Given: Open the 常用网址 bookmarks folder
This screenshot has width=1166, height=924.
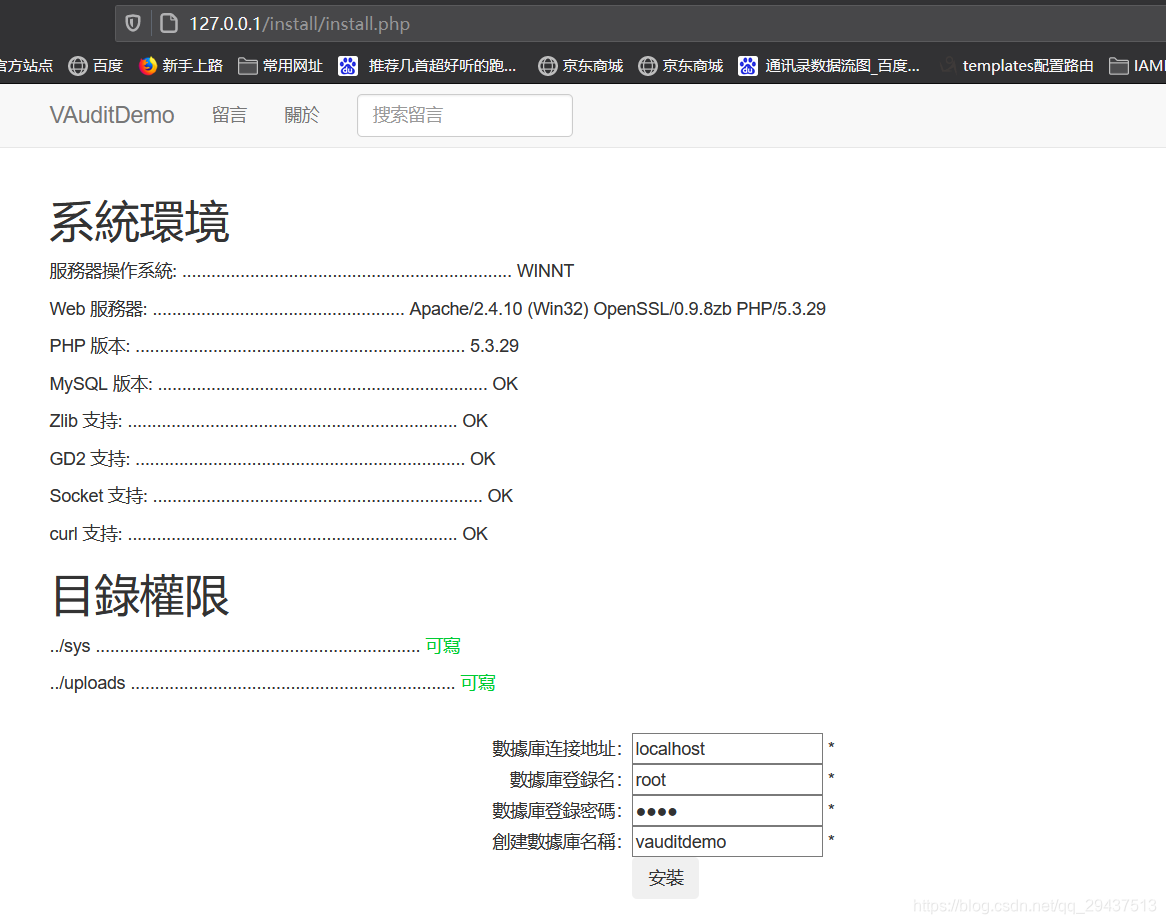Looking at the screenshot, I should (x=280, y=66).
